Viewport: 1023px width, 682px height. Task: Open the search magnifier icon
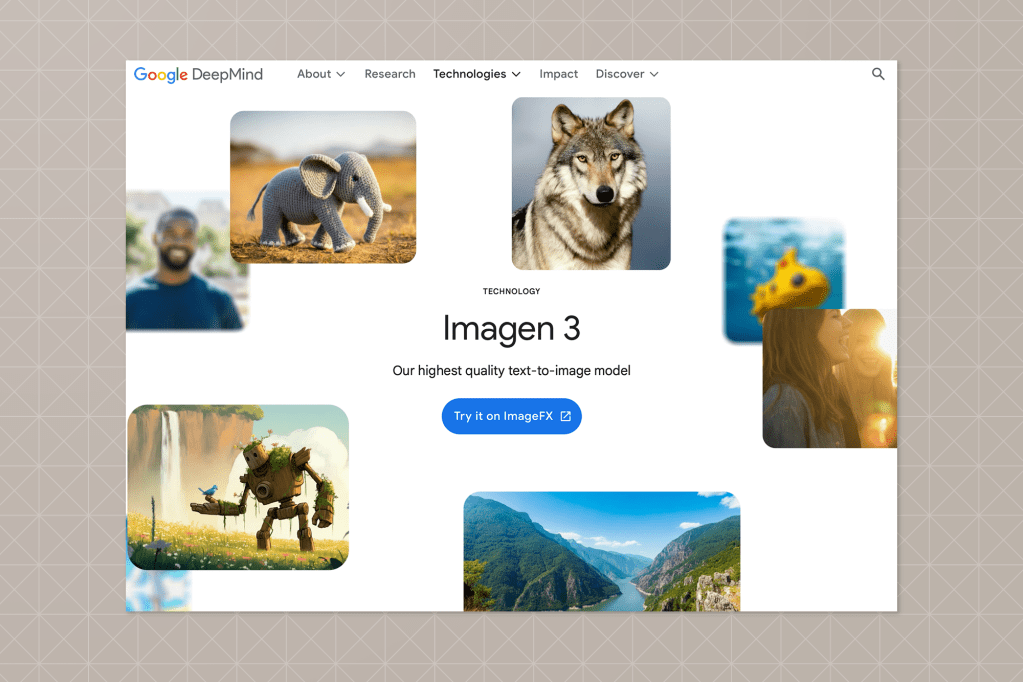pos(878,74)
